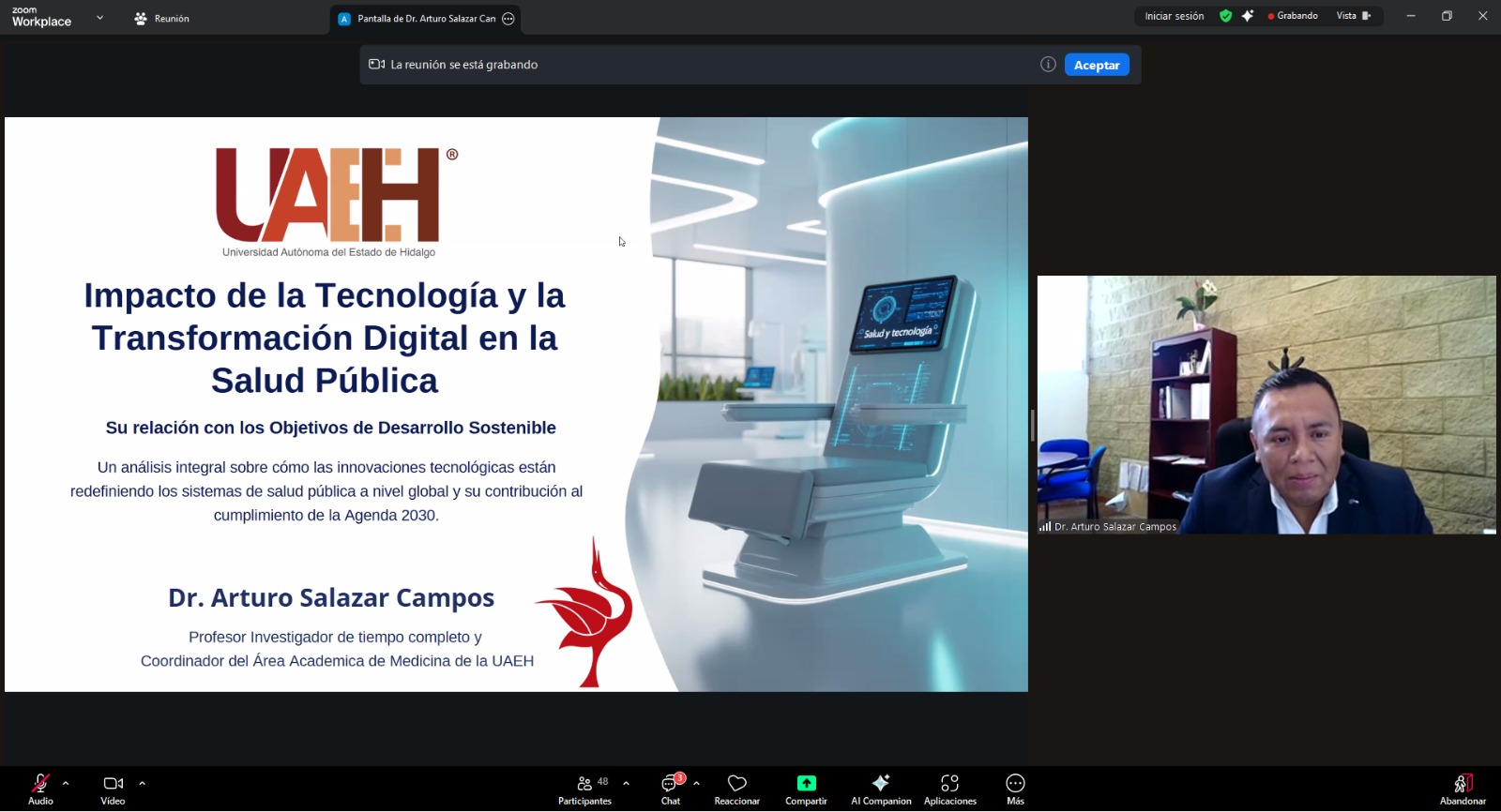Image resolution: width=1501 pixels, height=812 pixels.
Task: Click the Dr. Arturo Salazar Campos video thumbnail
Action: pos(1266,404)
